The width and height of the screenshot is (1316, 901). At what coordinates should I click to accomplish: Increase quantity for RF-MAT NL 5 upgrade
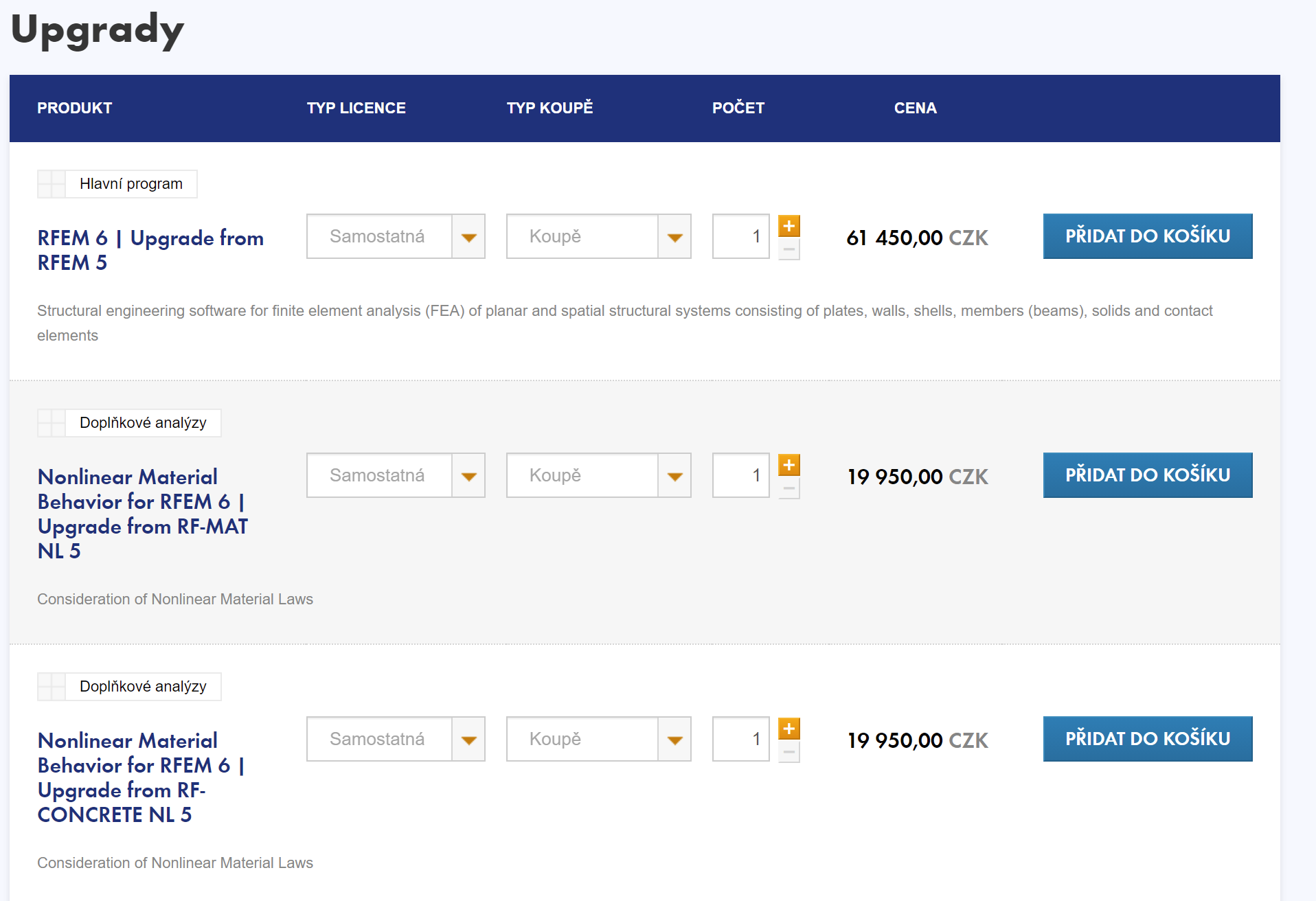(789, 465)
